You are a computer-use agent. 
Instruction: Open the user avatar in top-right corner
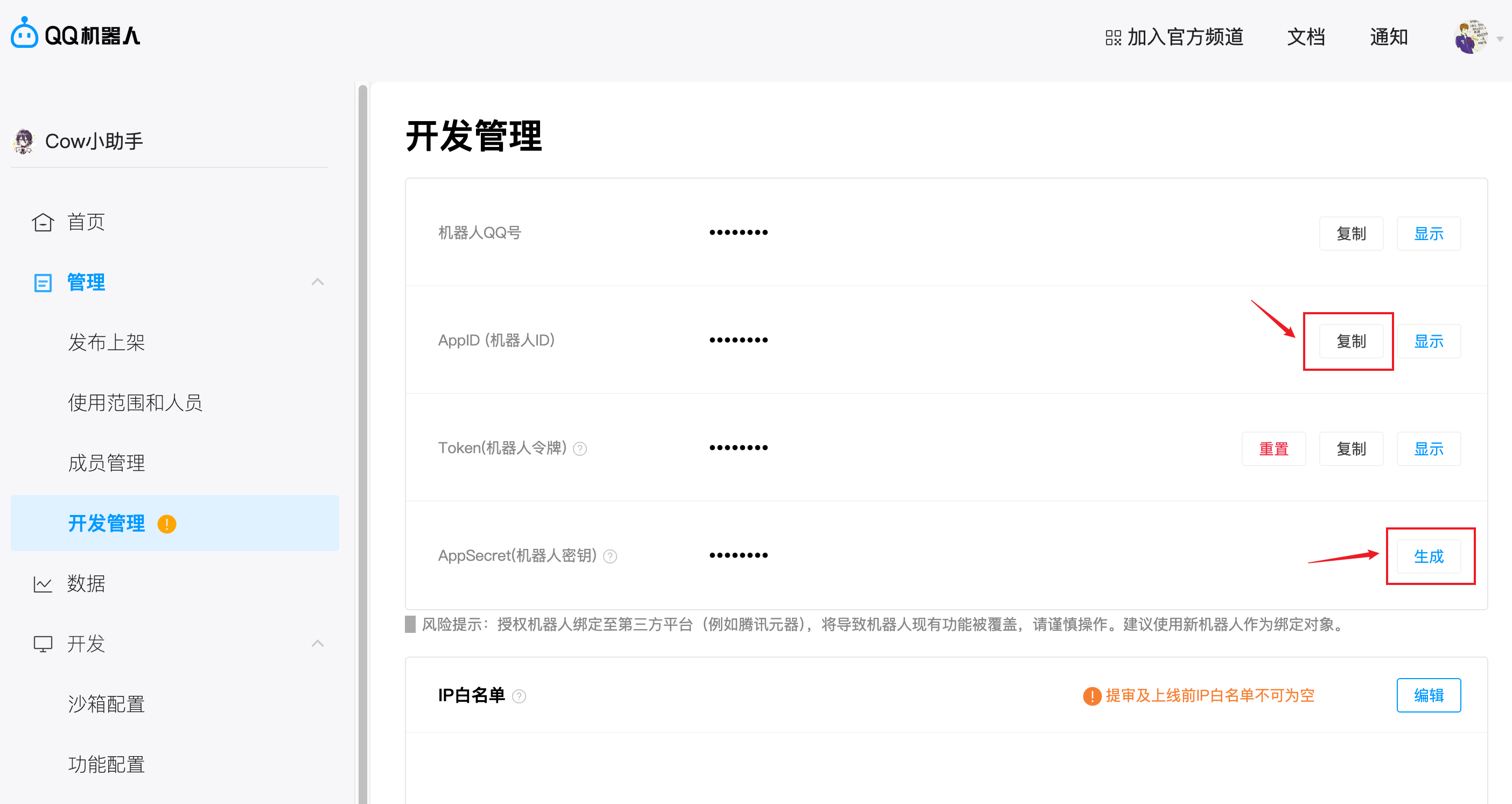[1471, 37]
